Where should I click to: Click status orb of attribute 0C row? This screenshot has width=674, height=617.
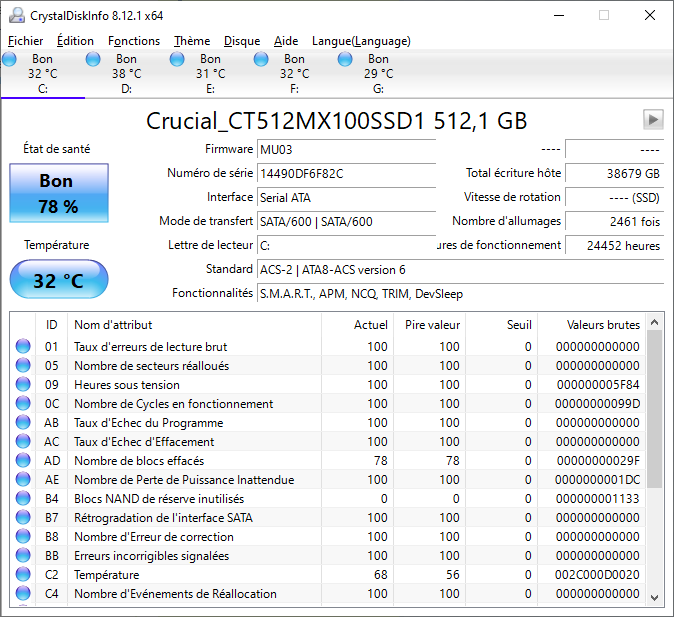[x=23, y=403]
